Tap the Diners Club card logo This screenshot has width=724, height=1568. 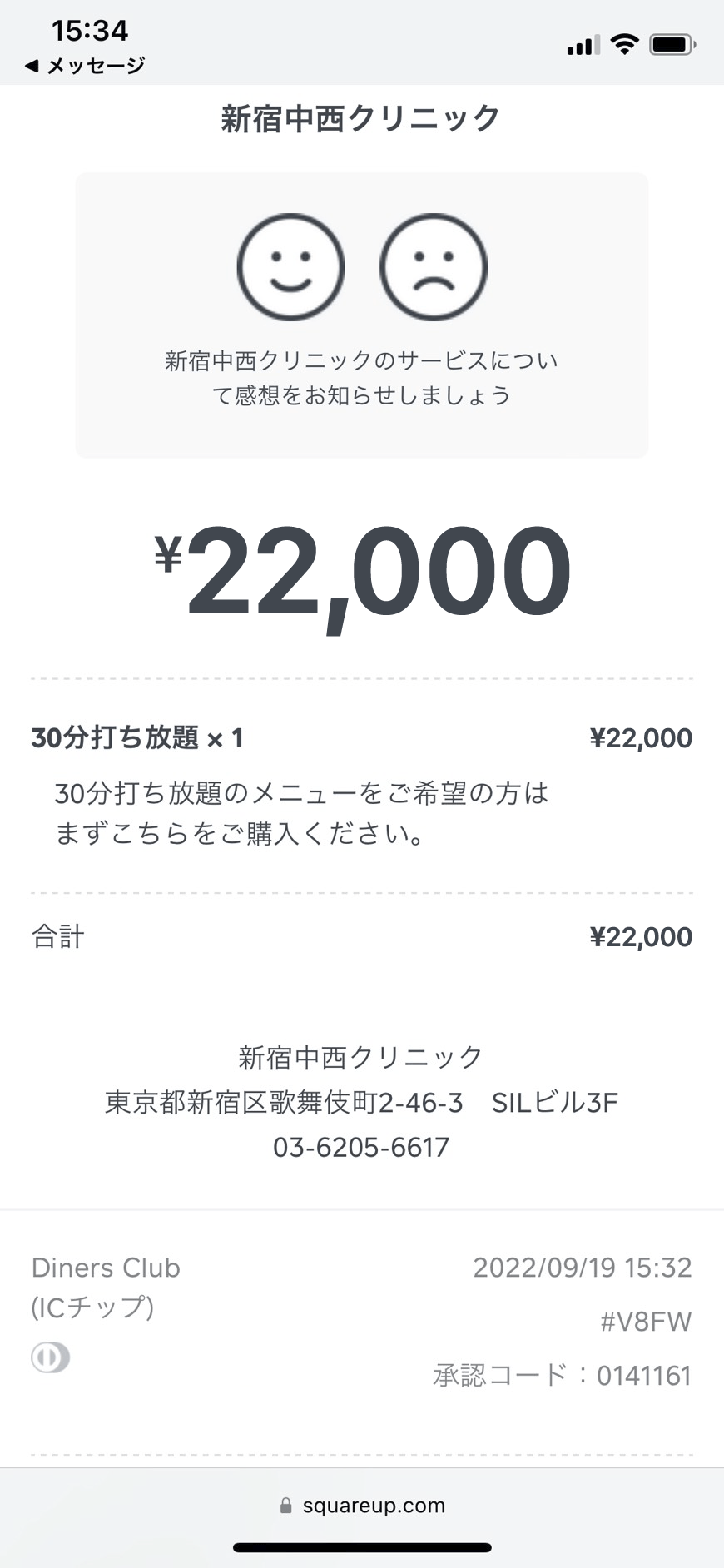point(50,1357)
